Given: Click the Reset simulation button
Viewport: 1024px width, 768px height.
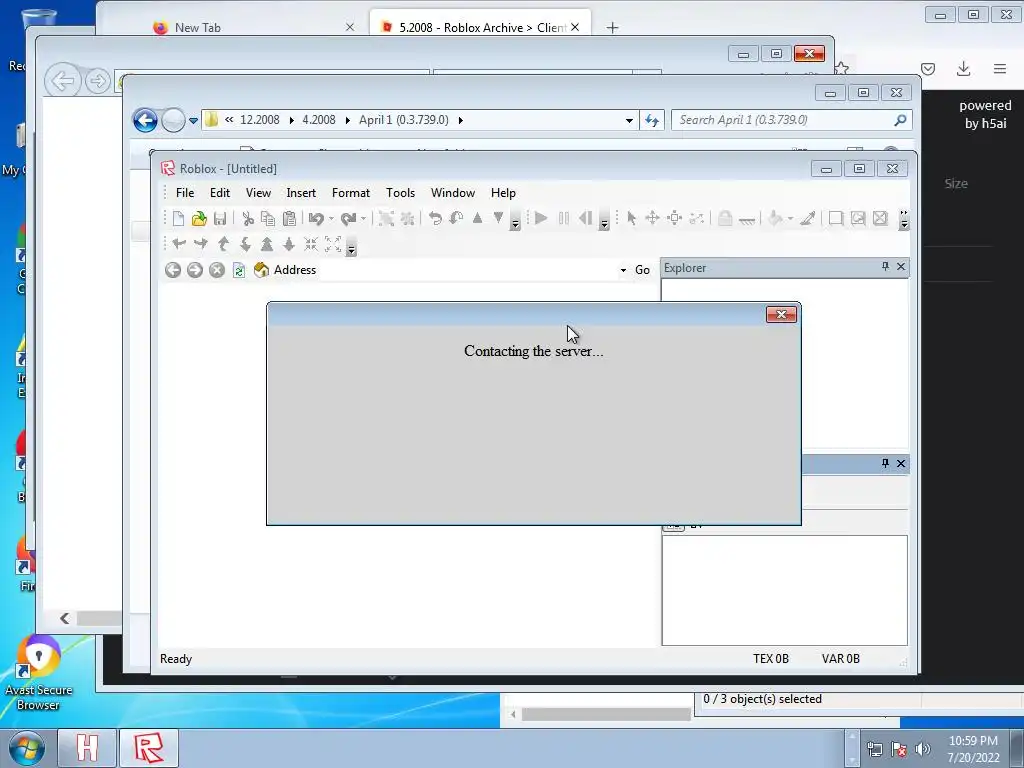Looking at the screenshot, I should tap(585, 218).
